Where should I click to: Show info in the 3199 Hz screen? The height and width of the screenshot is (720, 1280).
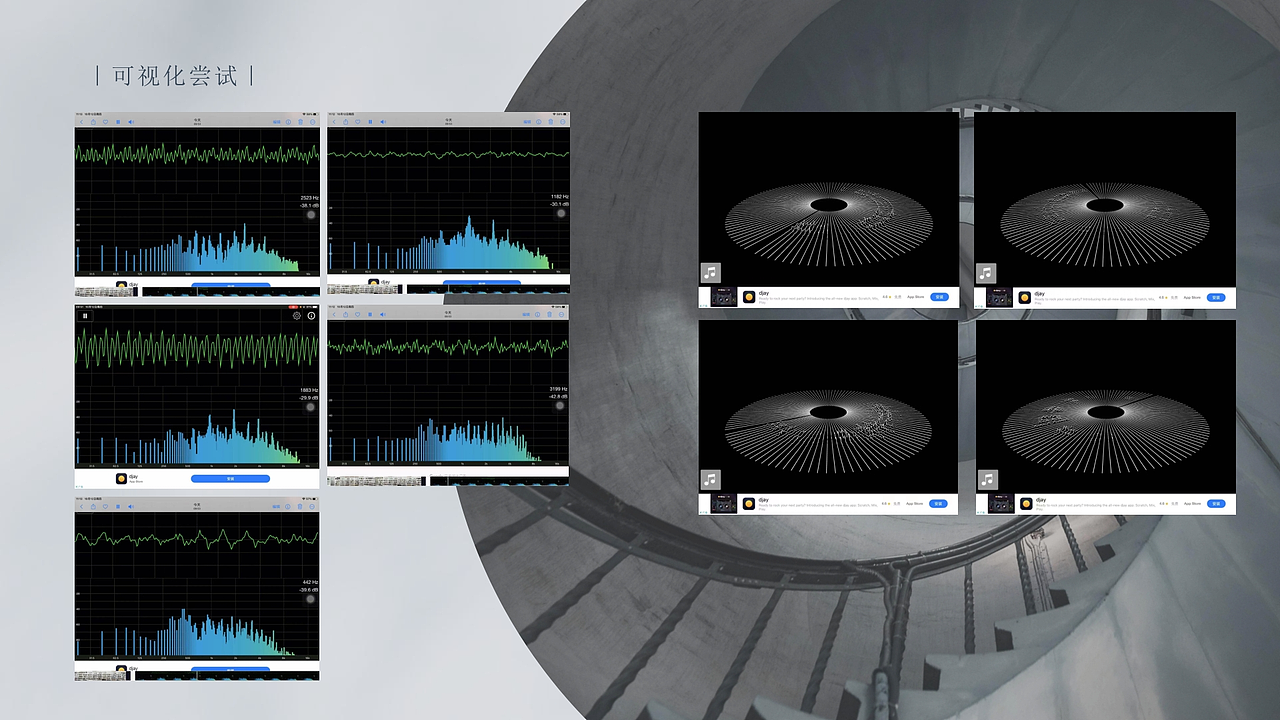pyautogui.click(x=539, y=314)
